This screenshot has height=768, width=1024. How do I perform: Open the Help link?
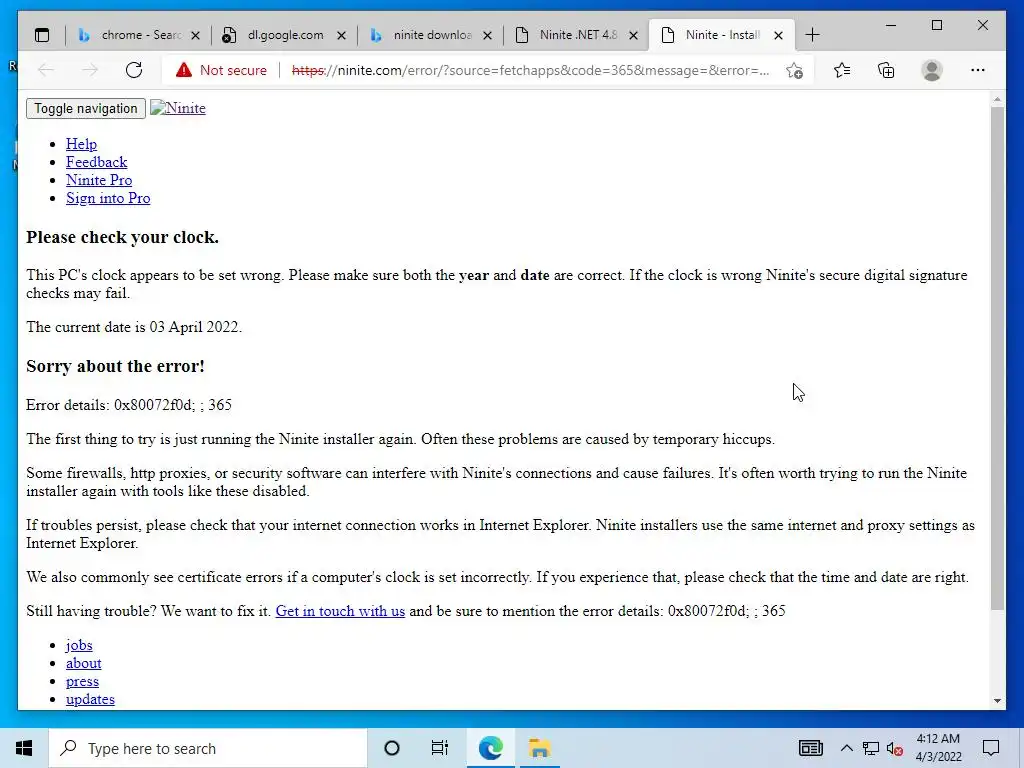pyautogui.click(x=82, y=144)
